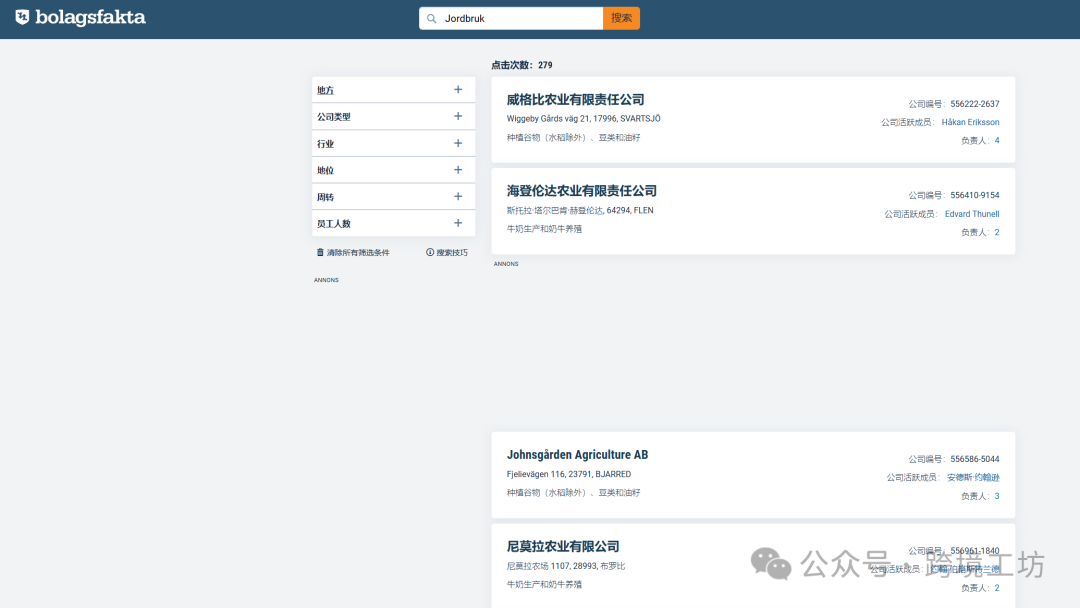Open 威格比农业有限责任公司 company page
Image resolution: width=1080 pixels, height=608 pixels.
point(575,100)
